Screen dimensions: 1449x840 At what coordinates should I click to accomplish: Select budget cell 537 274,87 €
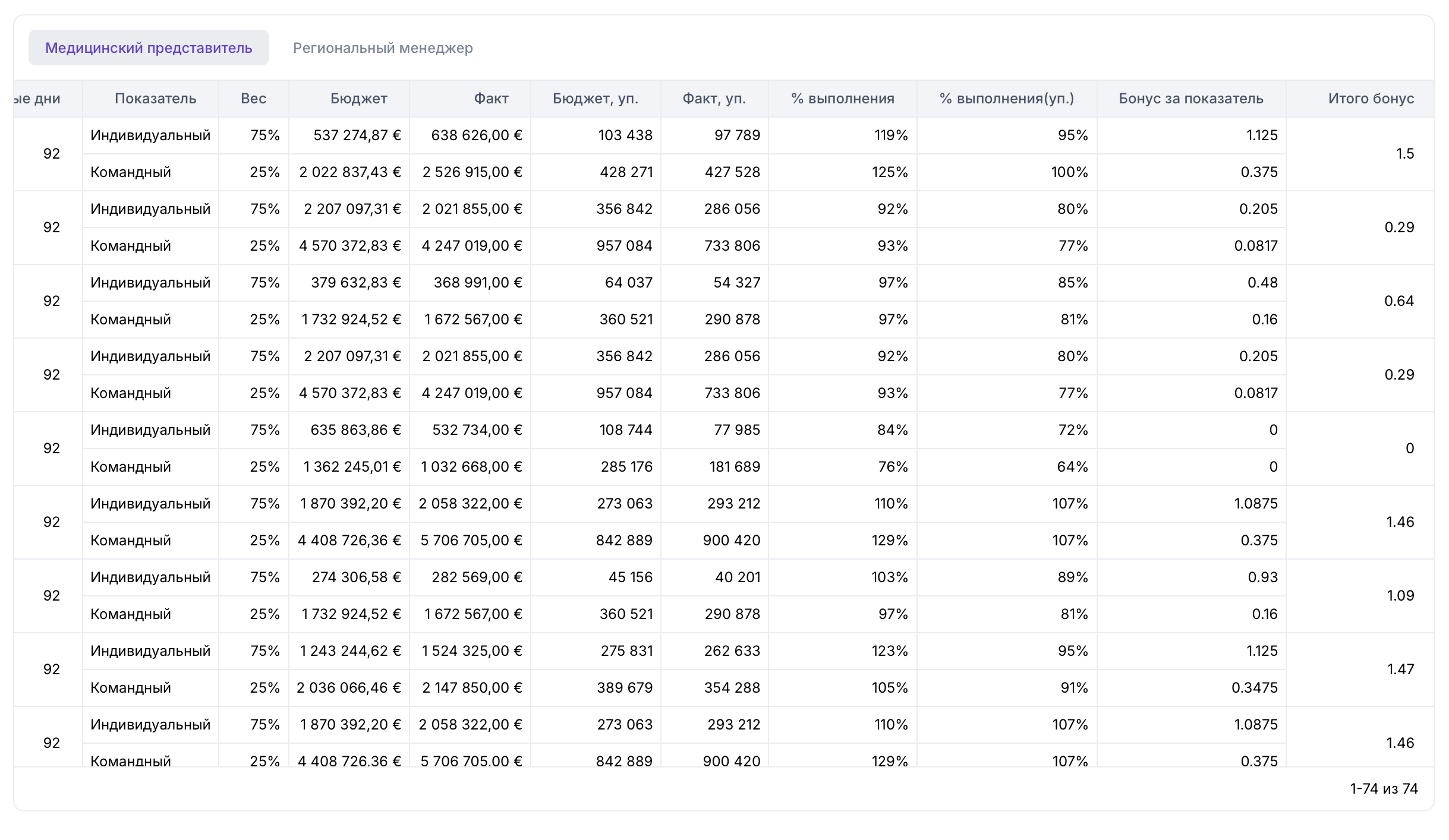(x=357, y=135)
